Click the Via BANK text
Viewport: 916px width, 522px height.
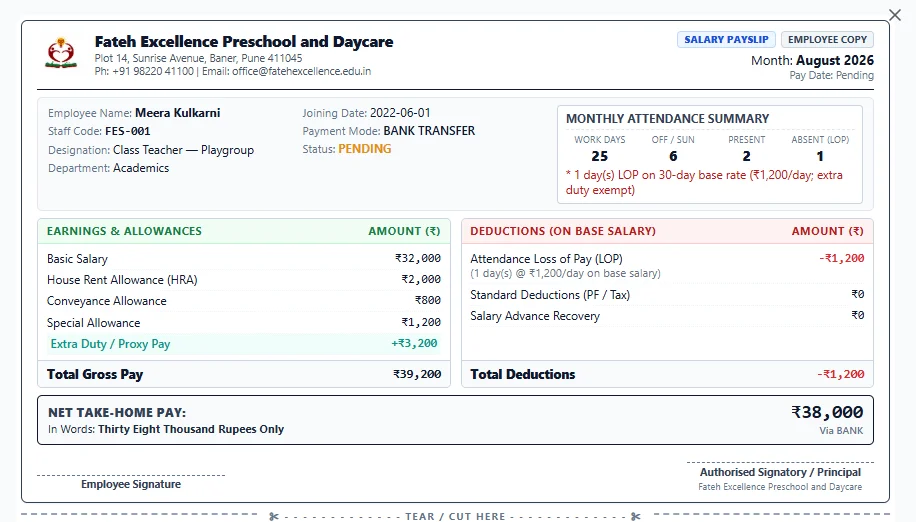click(x=841, y=431)
